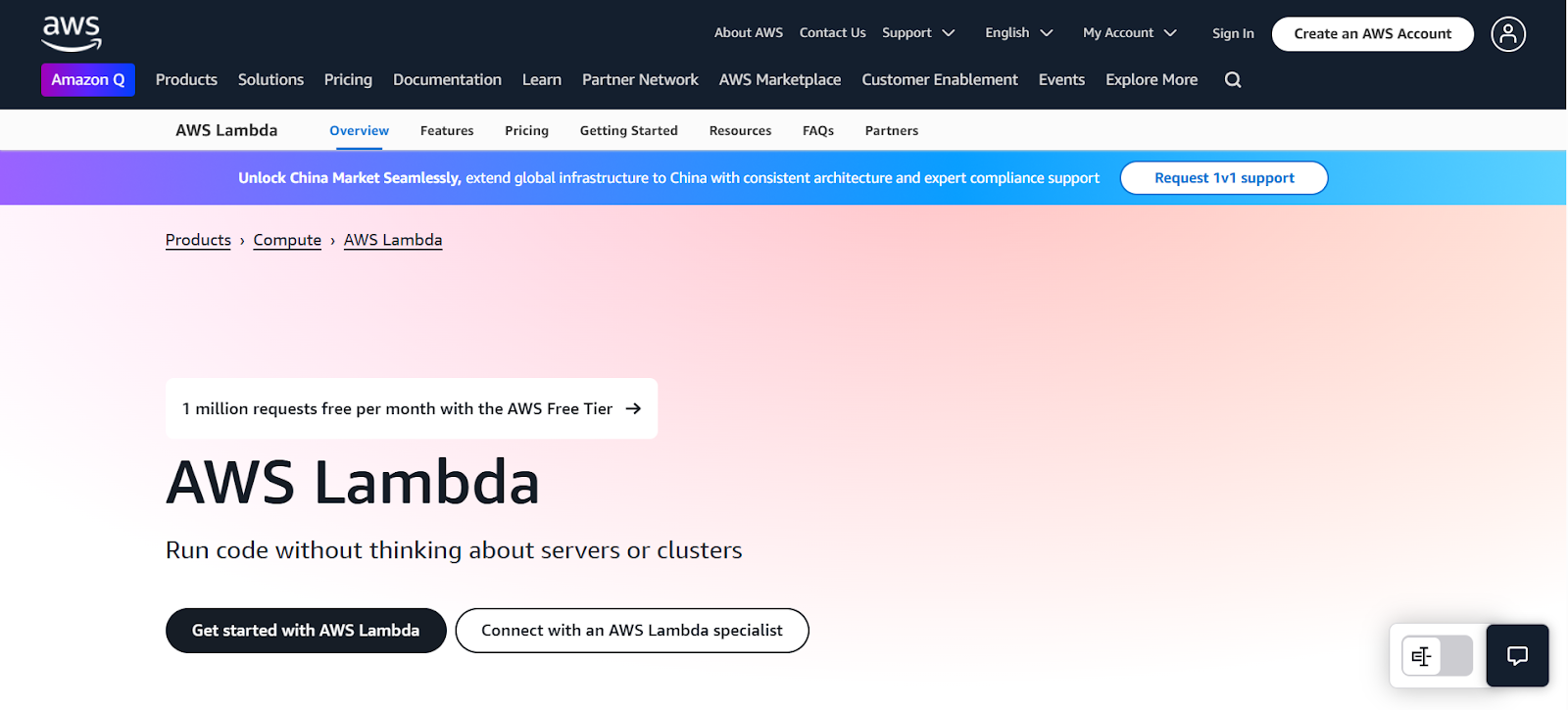This screenshot has width=1568, height=710.
Task: Click the AWS logo
Action: [72, 33]
